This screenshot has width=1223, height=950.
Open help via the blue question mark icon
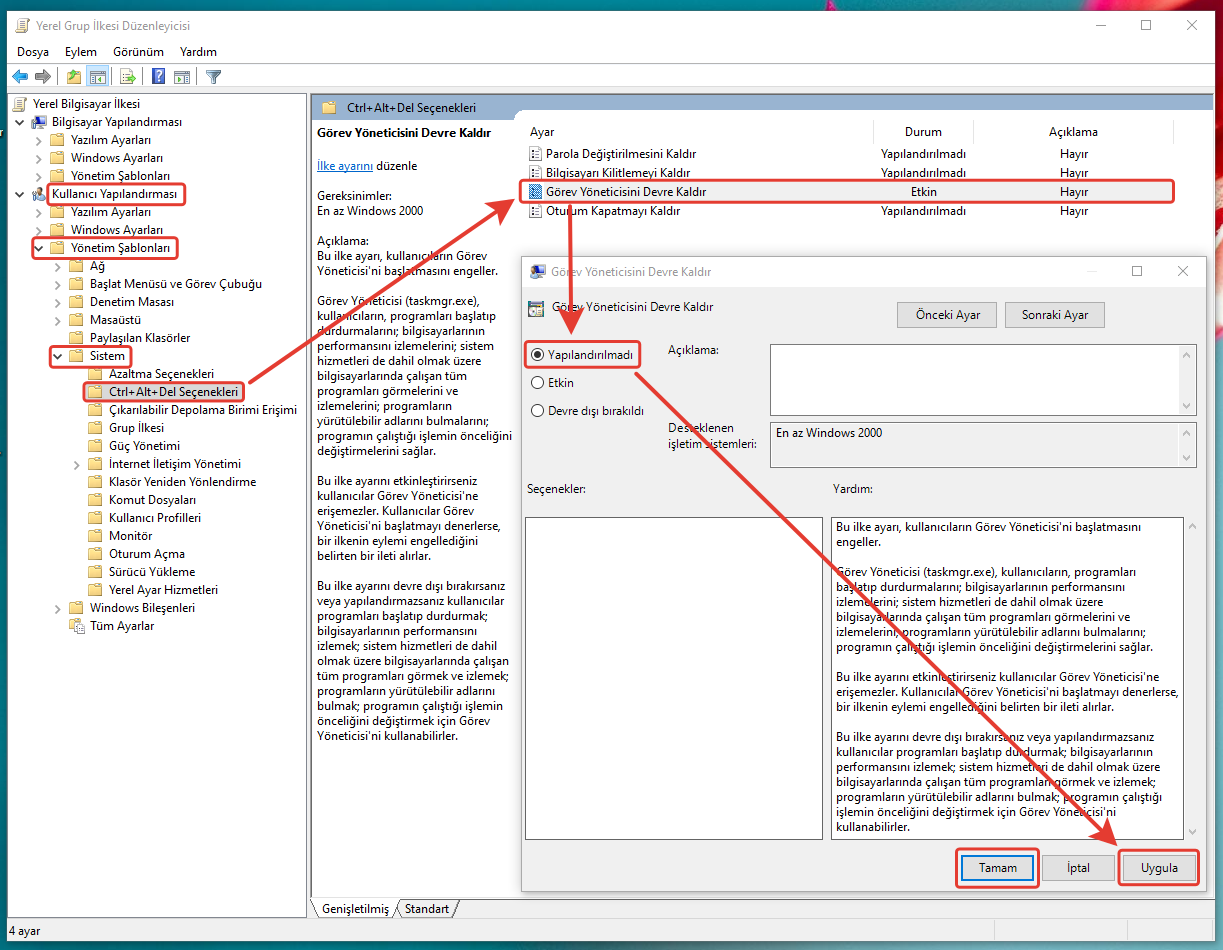click(158, 77)
